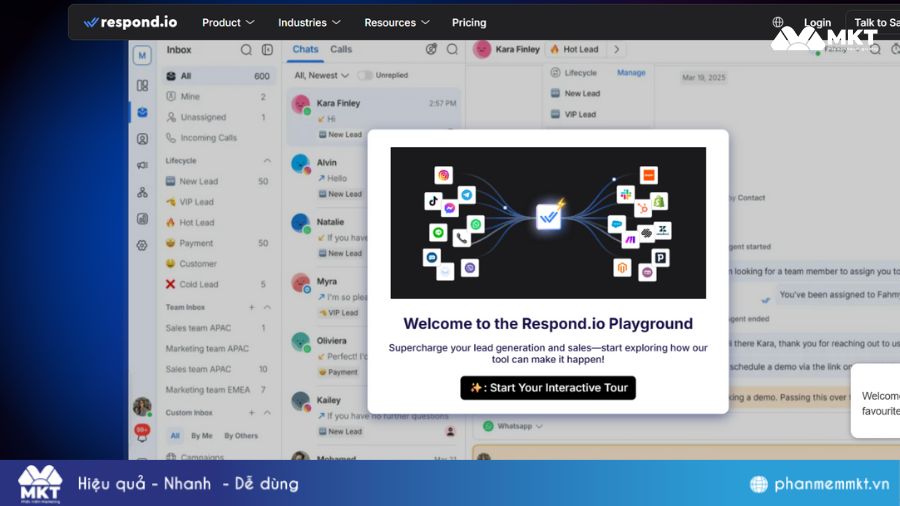Select the All inbox with 600

coord(218,76)
